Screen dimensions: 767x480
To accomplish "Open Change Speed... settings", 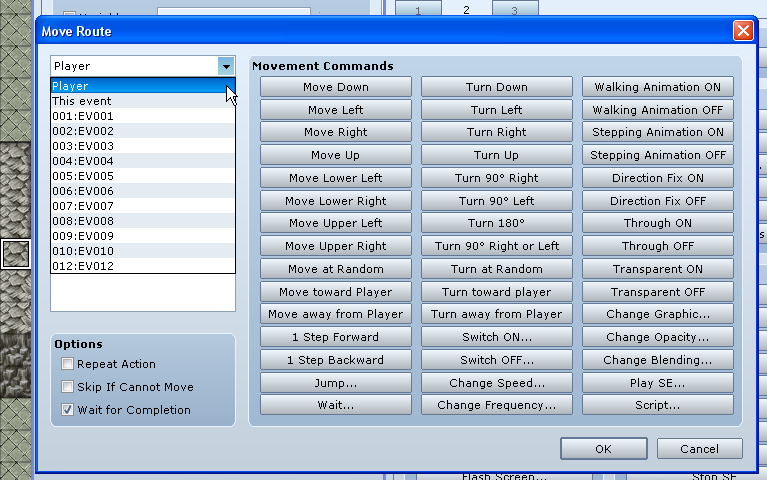I will [x=497, y=383].
